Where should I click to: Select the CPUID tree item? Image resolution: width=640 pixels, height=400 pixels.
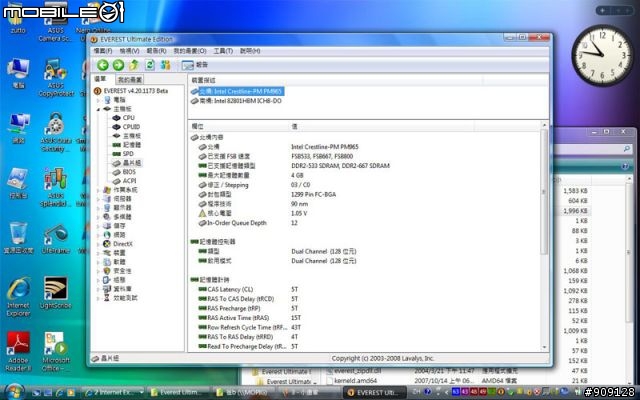(131, 127)
